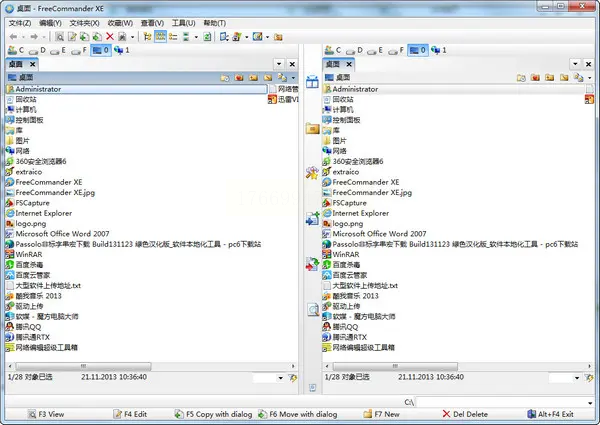This screenshot has width=600, height=425.
Task: Open the left status bar filter combo dropdown
Action: coord(280,378)
